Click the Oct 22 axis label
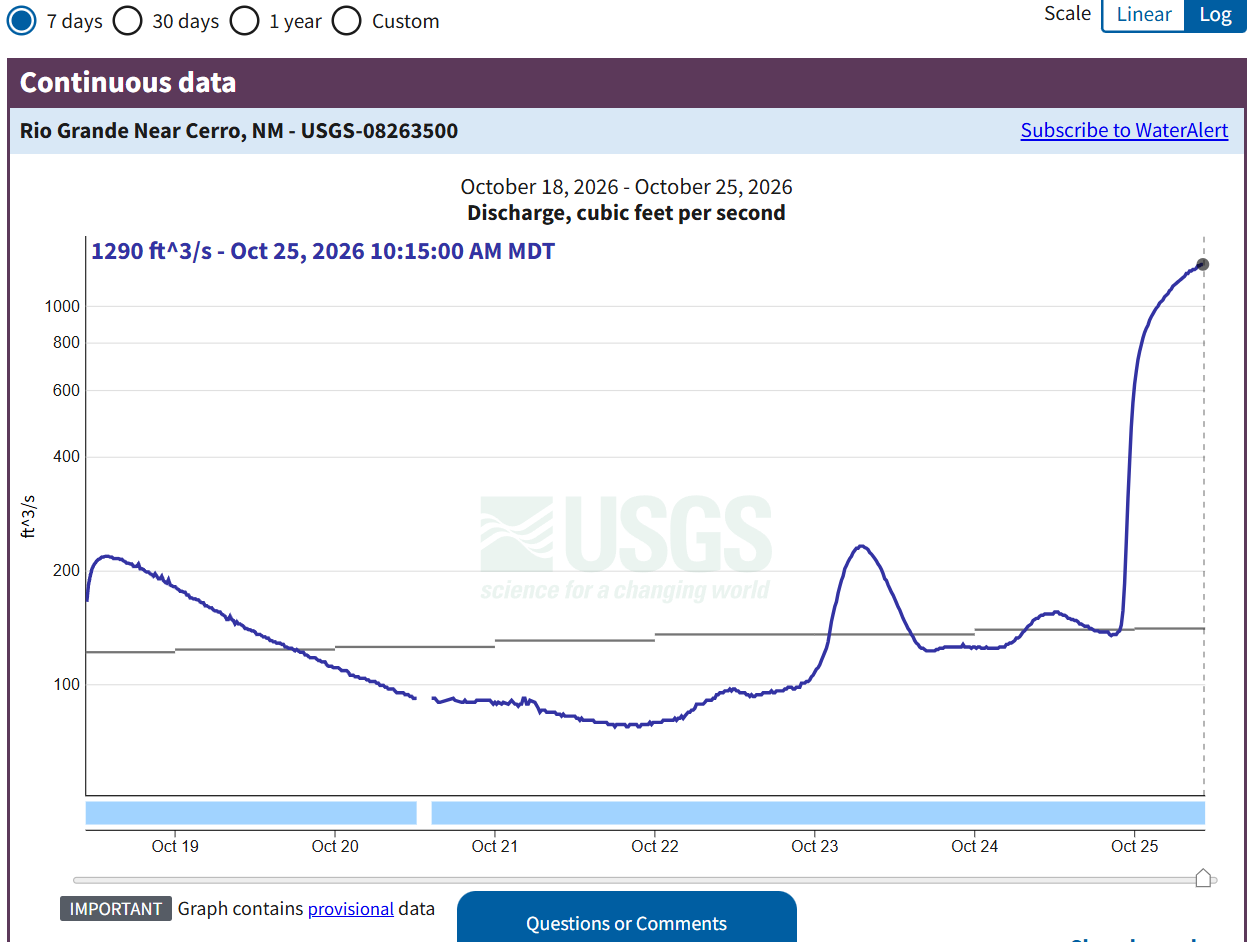Screen dimensions: 1257x942 tap(655, 846)
